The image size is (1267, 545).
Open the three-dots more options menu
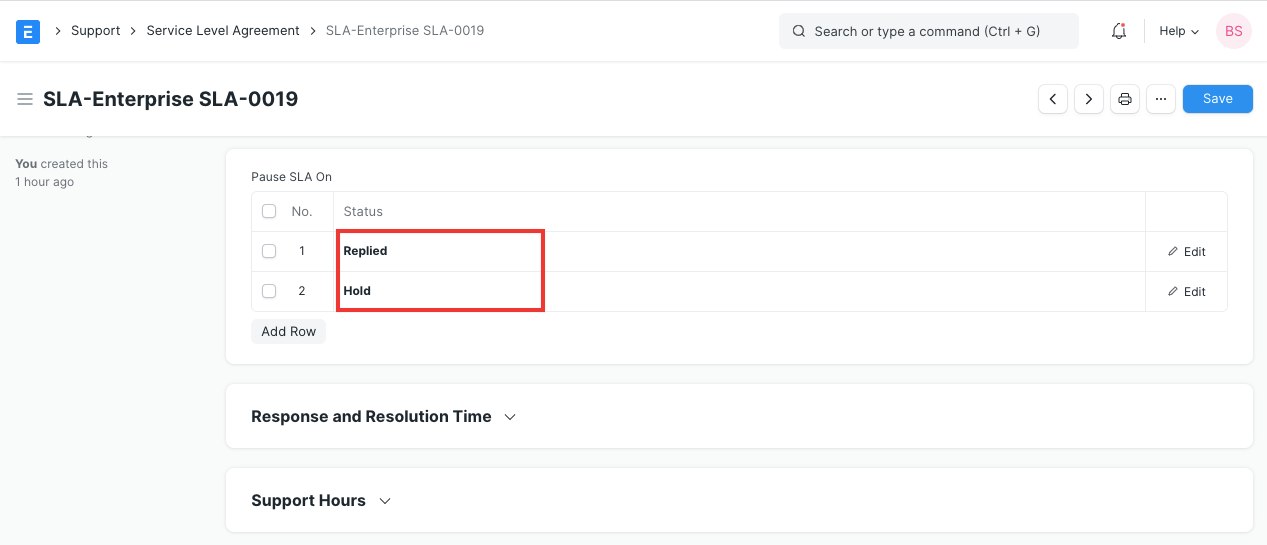[1160, 99]
